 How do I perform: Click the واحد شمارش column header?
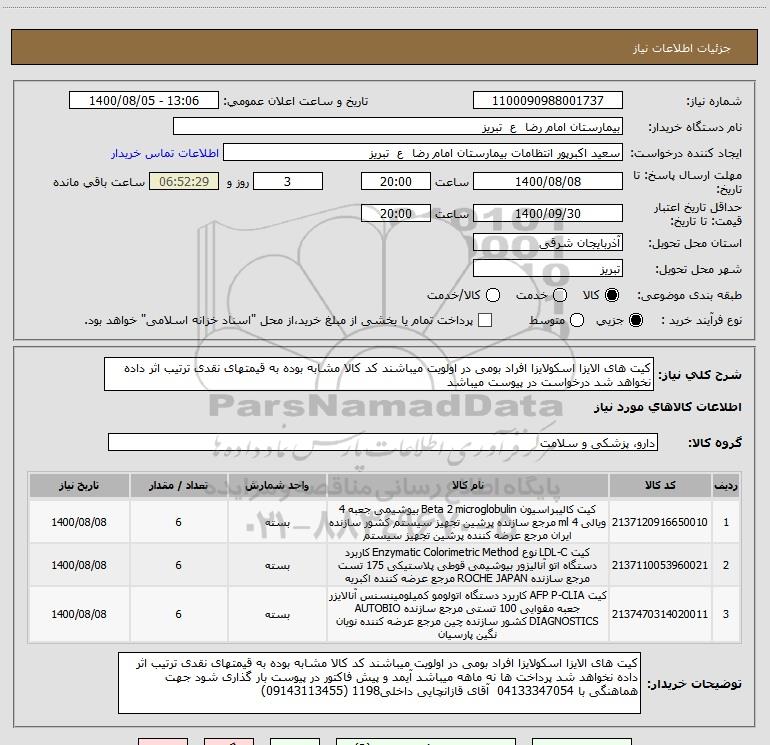pyautogui.click(x=277, y=485)
